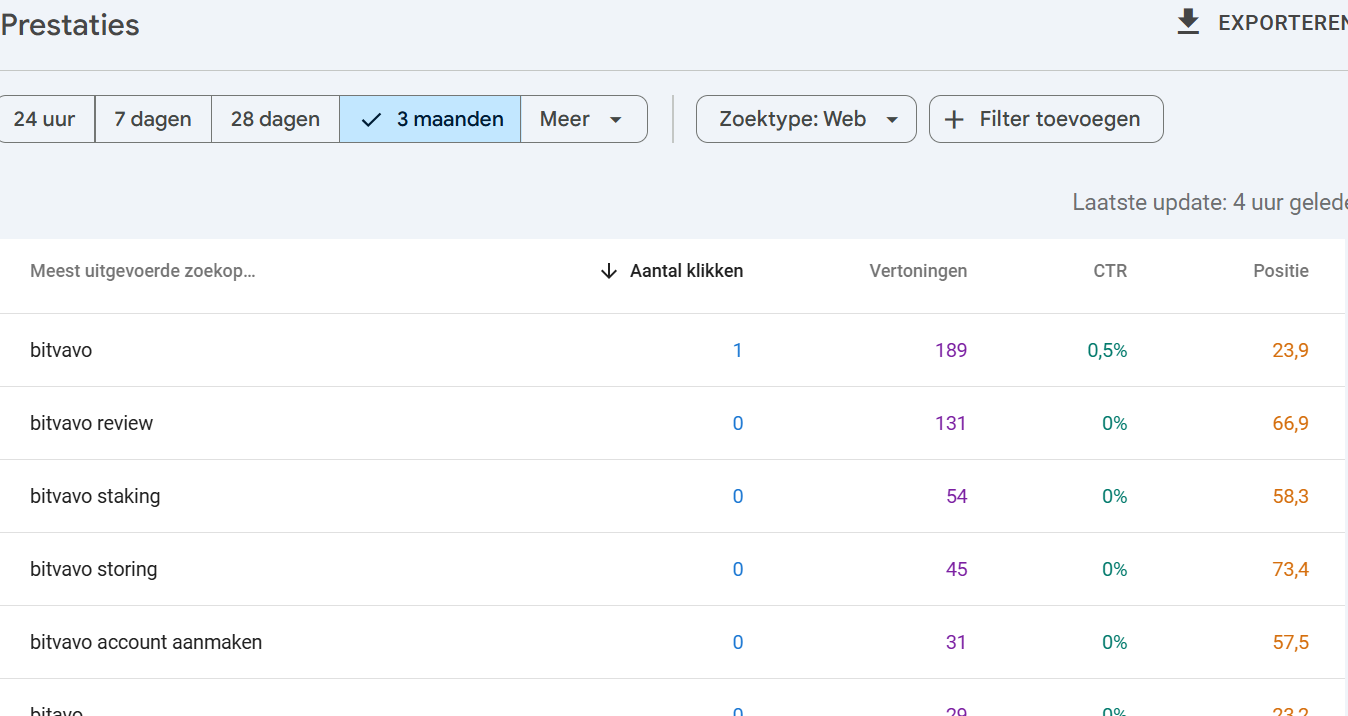Sort by Positie column header

[1281, 271]
